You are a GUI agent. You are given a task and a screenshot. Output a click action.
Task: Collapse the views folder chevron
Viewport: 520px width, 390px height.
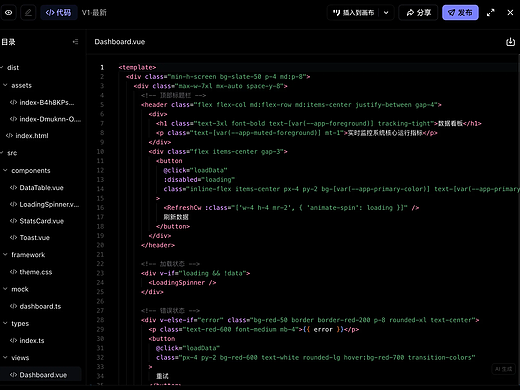5,358
